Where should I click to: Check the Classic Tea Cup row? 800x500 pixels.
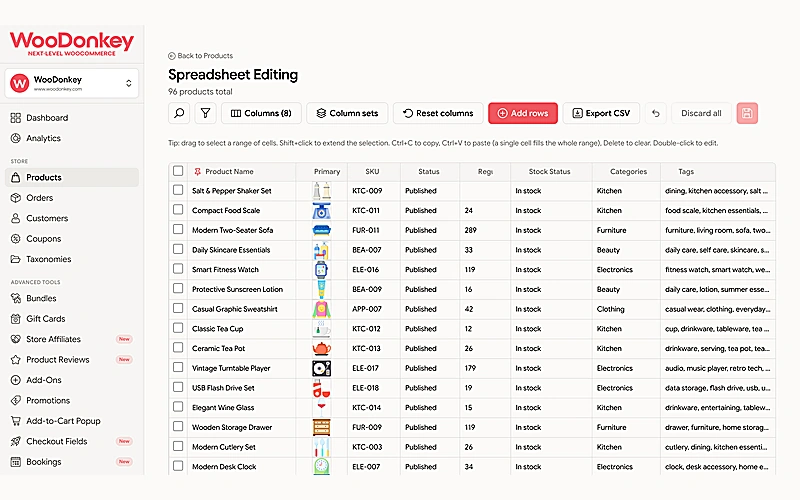coord(178,328)
